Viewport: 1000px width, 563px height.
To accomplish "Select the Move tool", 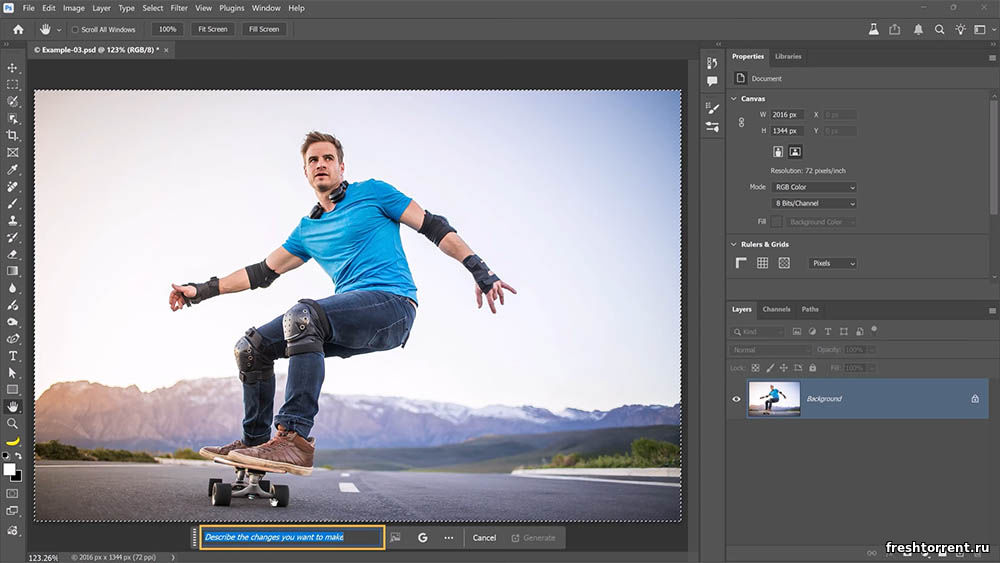I will click(x=13, y=68).
